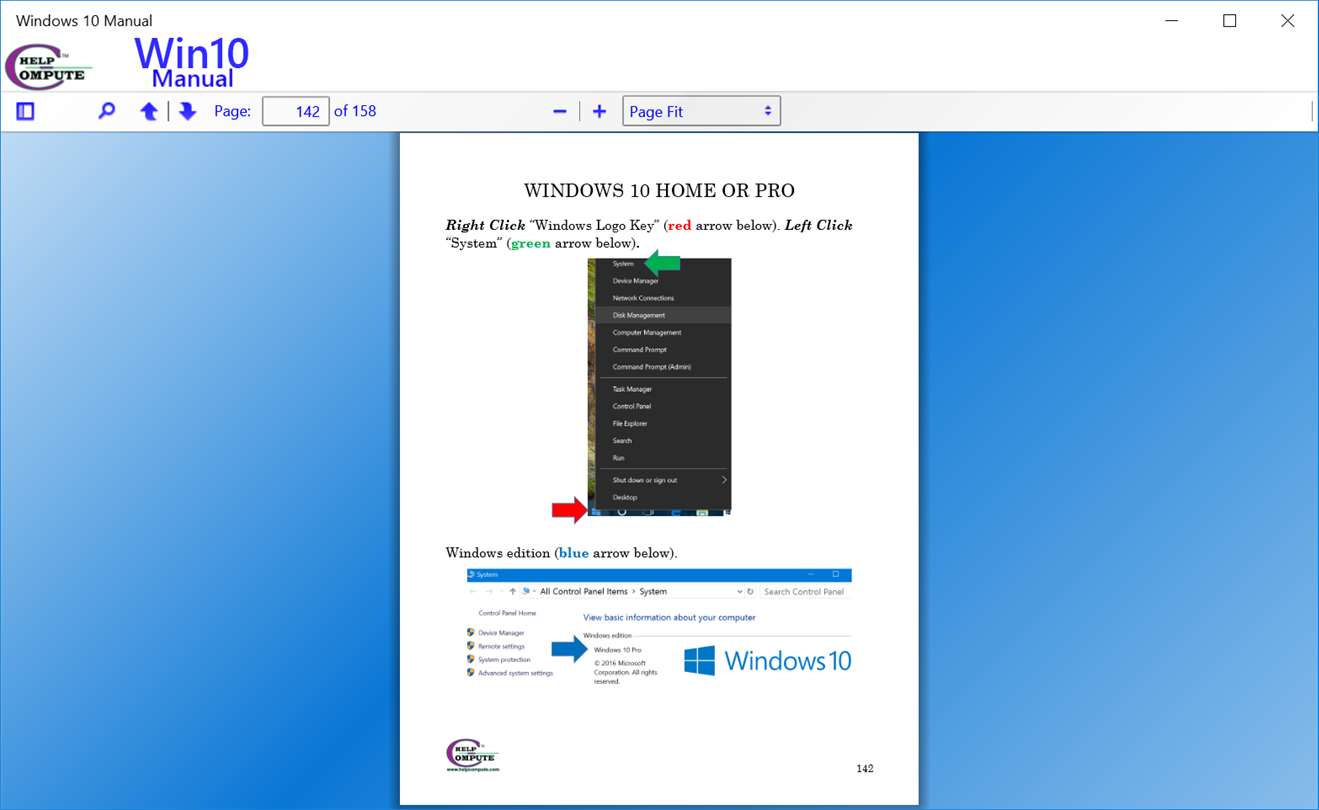
Task: Click the Windows 10 logo in document image
Action: click(x=768, y=660)
